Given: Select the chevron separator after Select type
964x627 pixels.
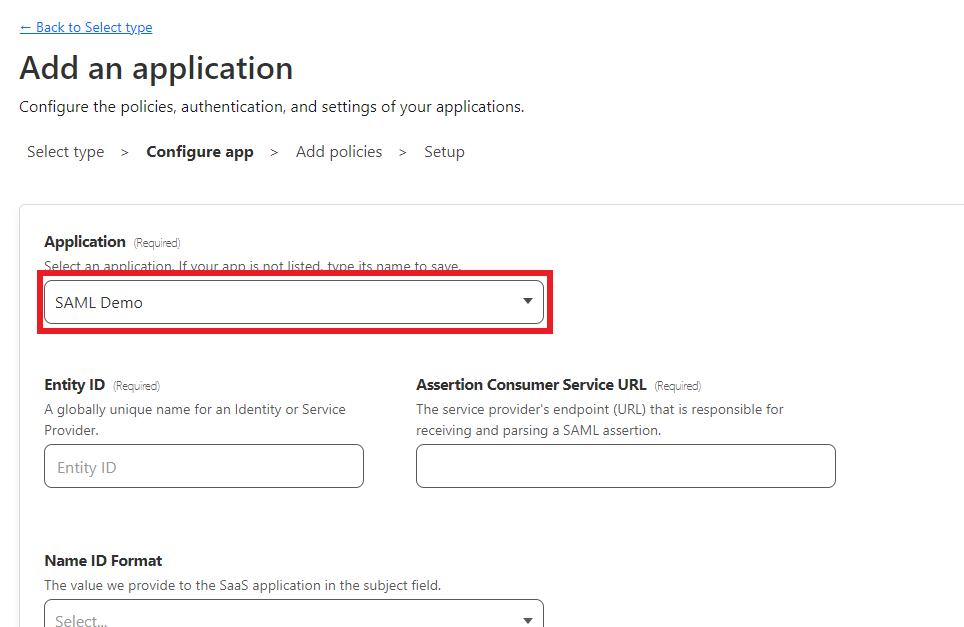Looking at the screenshot, I should 124,151.
